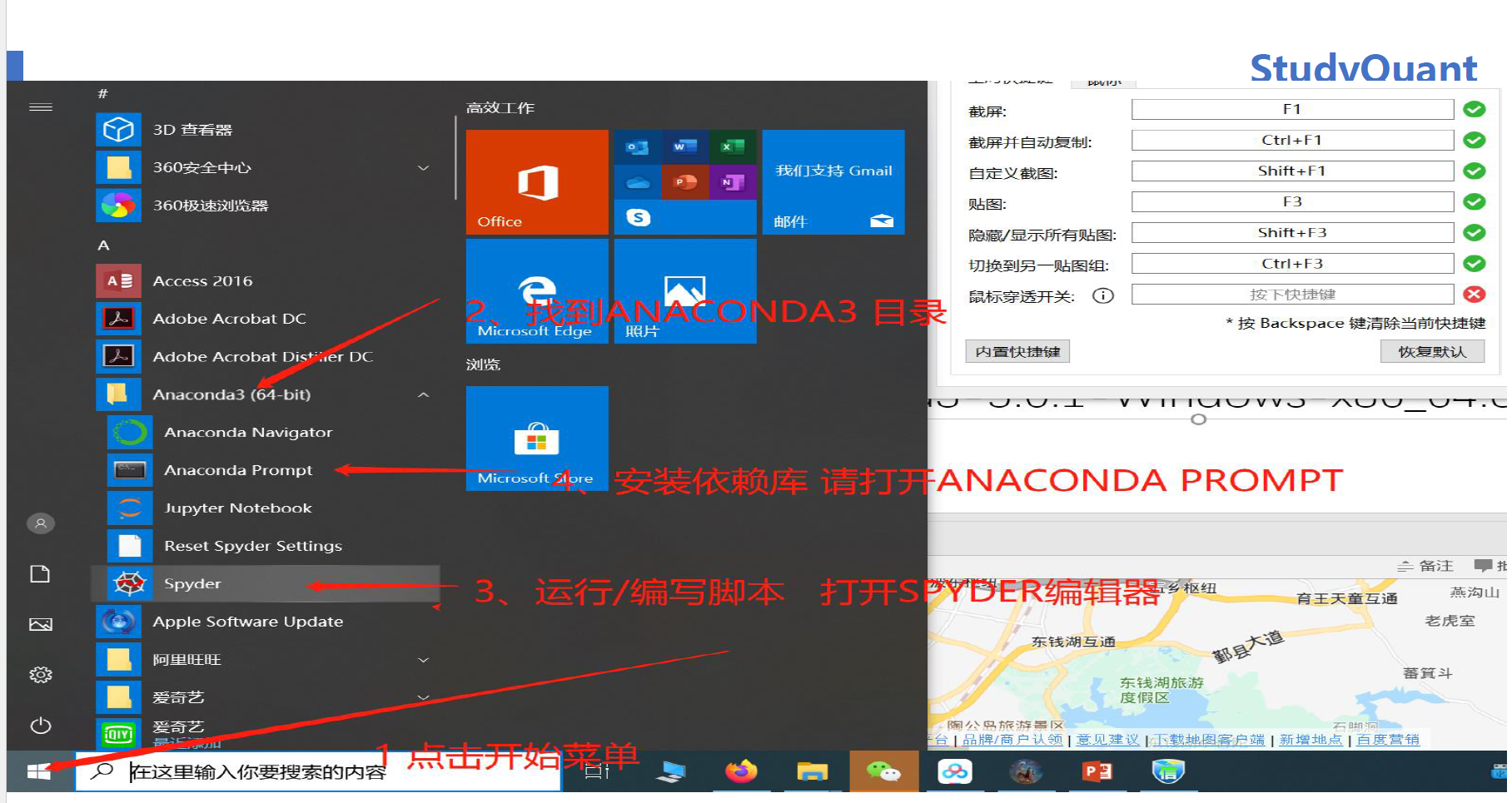Expand the 360安全中心 folder
1512x803 pixels.
click(x=423, y=168)
